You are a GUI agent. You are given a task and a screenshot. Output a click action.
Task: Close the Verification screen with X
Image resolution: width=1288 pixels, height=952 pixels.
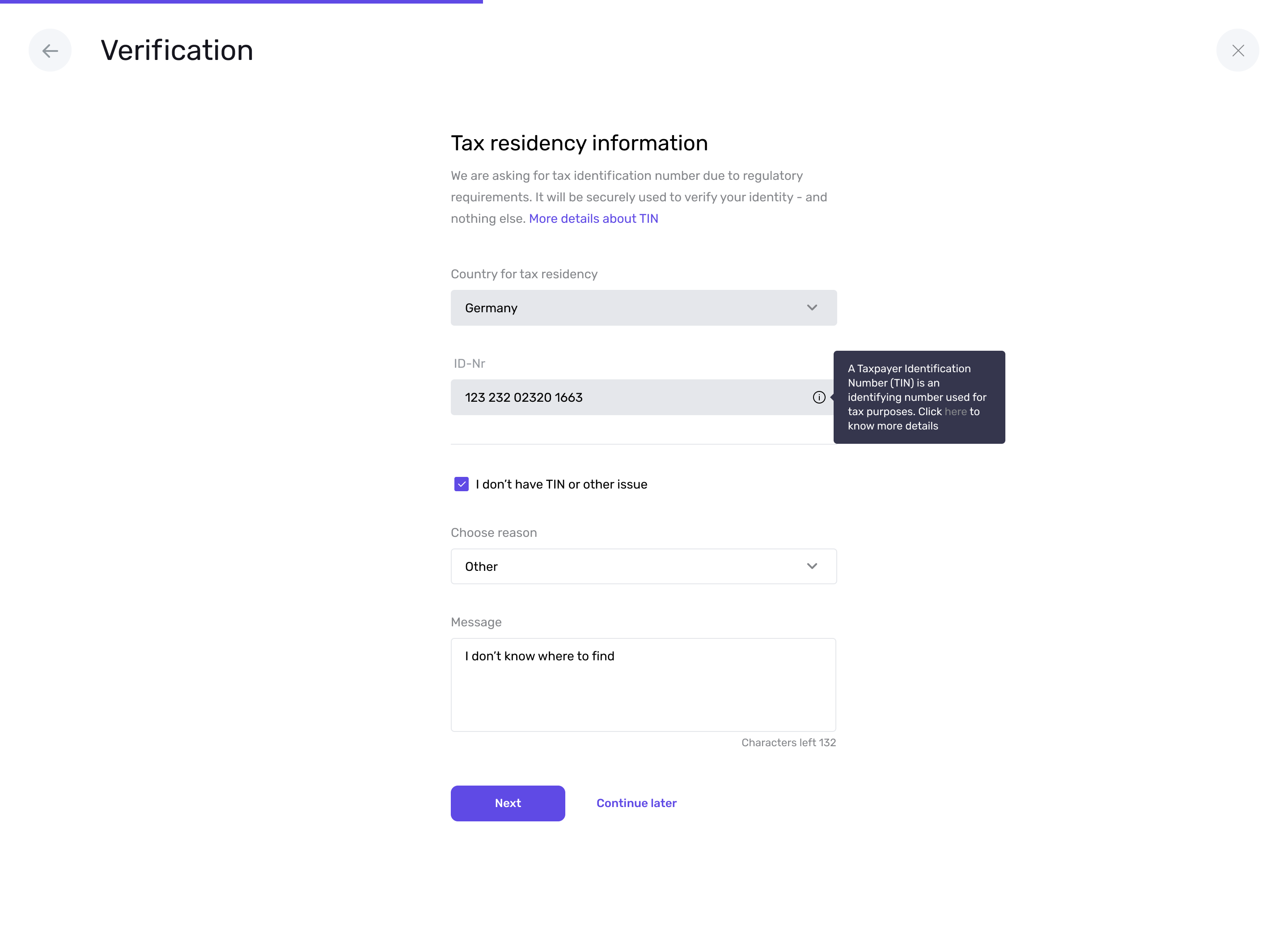point(1237,51)
